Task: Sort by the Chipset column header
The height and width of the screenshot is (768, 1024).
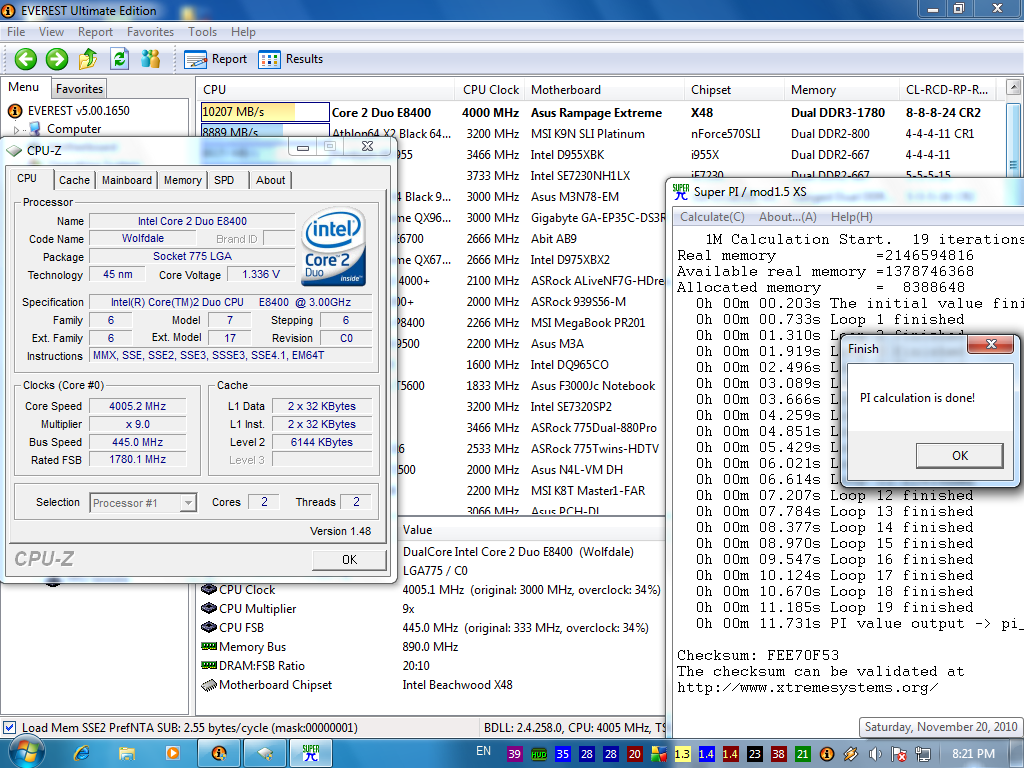Action: pyautogui.click(x=735, y=90)
